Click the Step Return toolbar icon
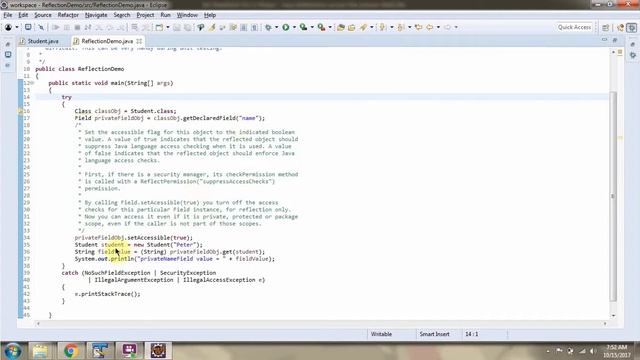 [x=120, y=27]
